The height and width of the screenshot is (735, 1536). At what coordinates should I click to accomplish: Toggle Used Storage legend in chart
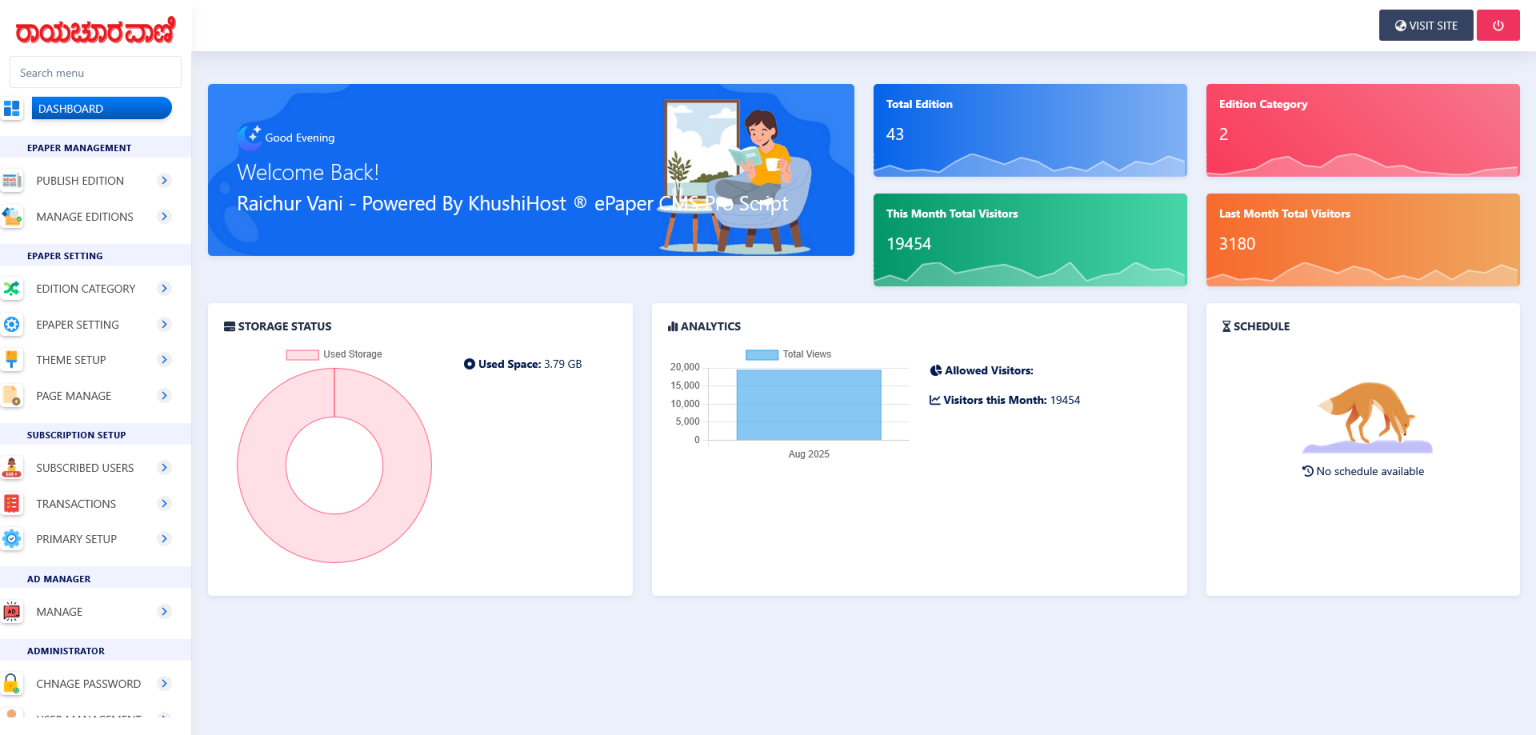click(334, 355)
